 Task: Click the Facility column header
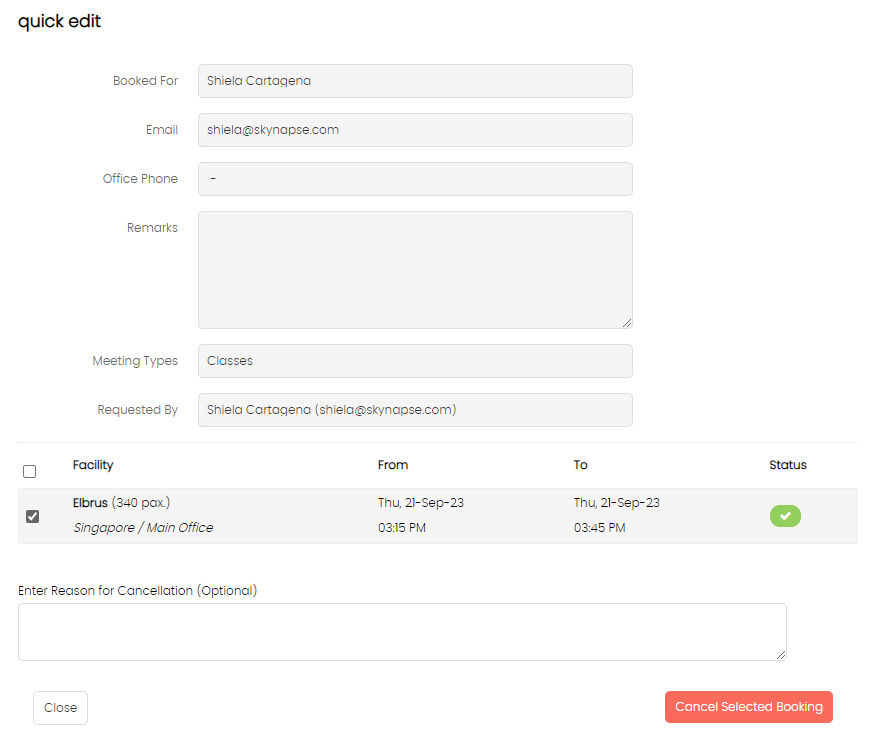(x=93, y=465)
